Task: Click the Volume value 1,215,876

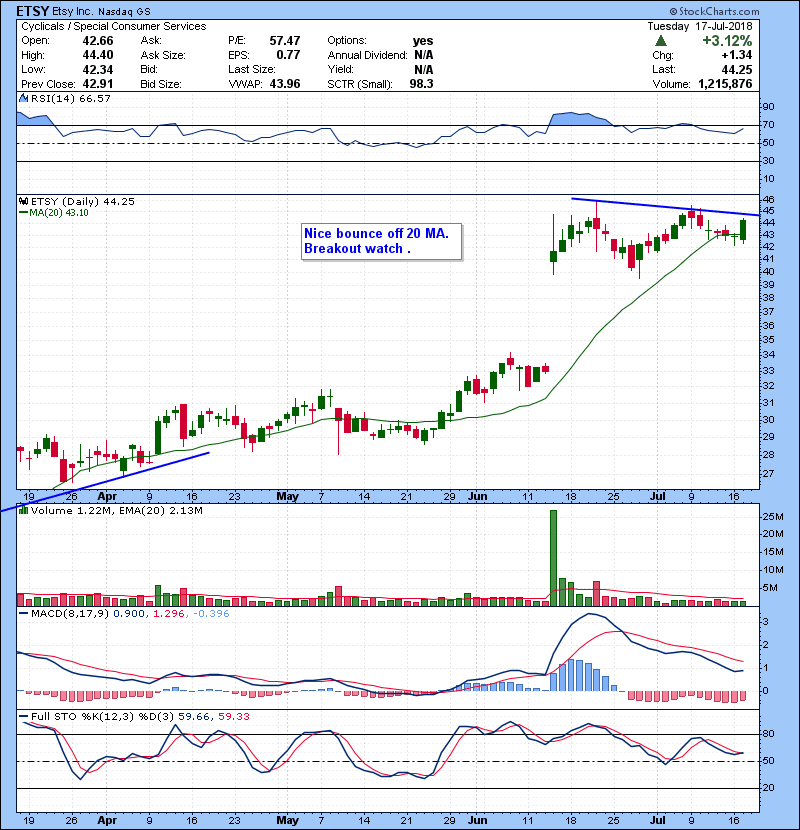Action: click(725, 84)
